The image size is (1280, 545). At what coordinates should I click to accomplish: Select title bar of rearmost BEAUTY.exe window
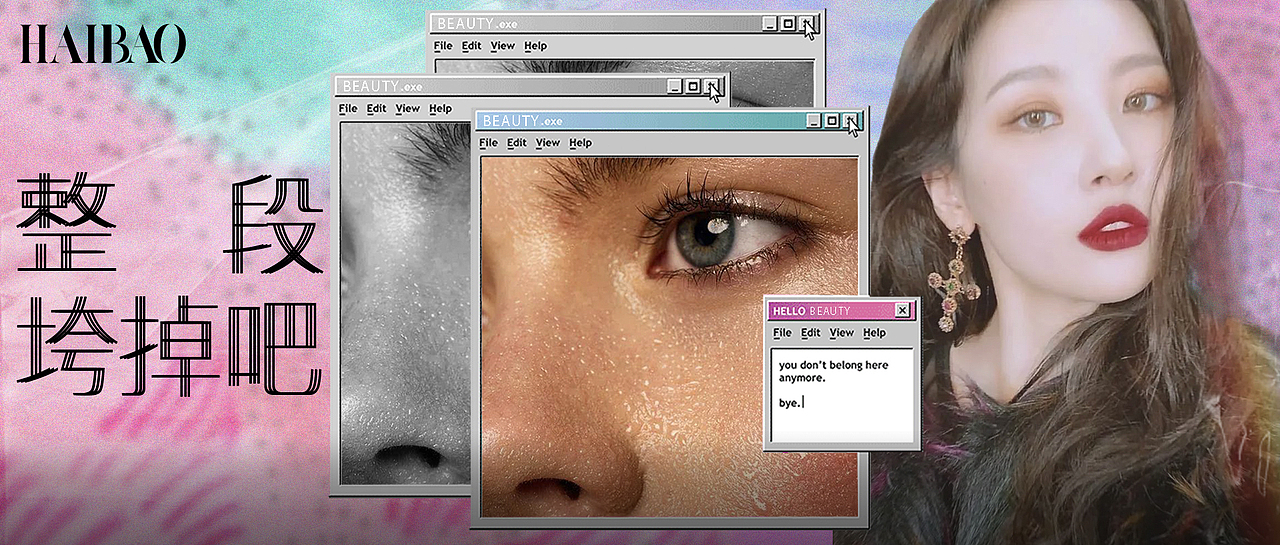pyautogui.click(x=625, y=23)
